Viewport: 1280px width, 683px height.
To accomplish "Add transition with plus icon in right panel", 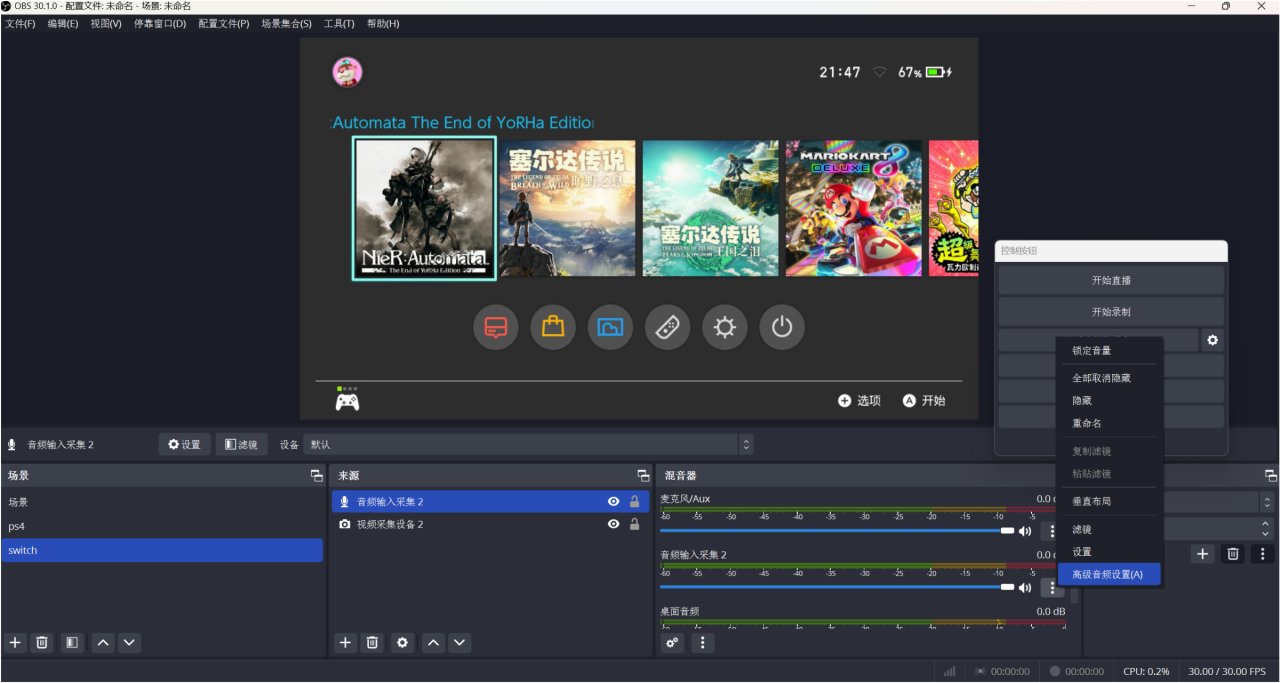I will (1203, 553).
